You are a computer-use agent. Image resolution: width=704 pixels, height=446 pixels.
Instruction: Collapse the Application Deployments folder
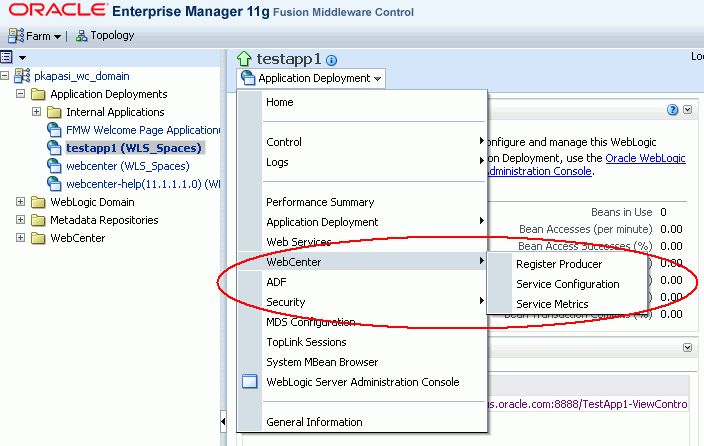20,94
